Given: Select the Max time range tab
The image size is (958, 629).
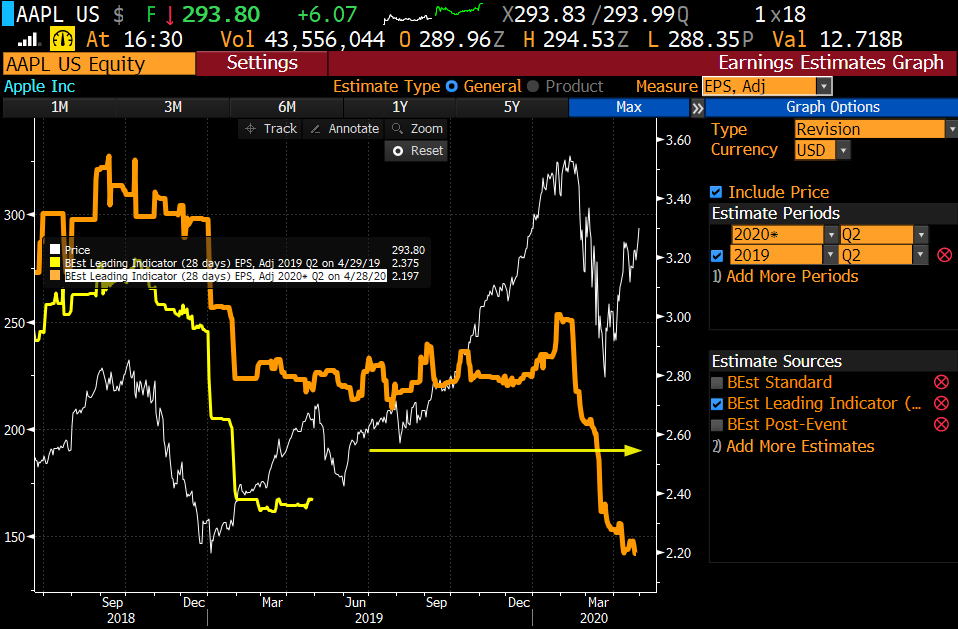Looking at the screenshot, I should click(x=629, y=107).
